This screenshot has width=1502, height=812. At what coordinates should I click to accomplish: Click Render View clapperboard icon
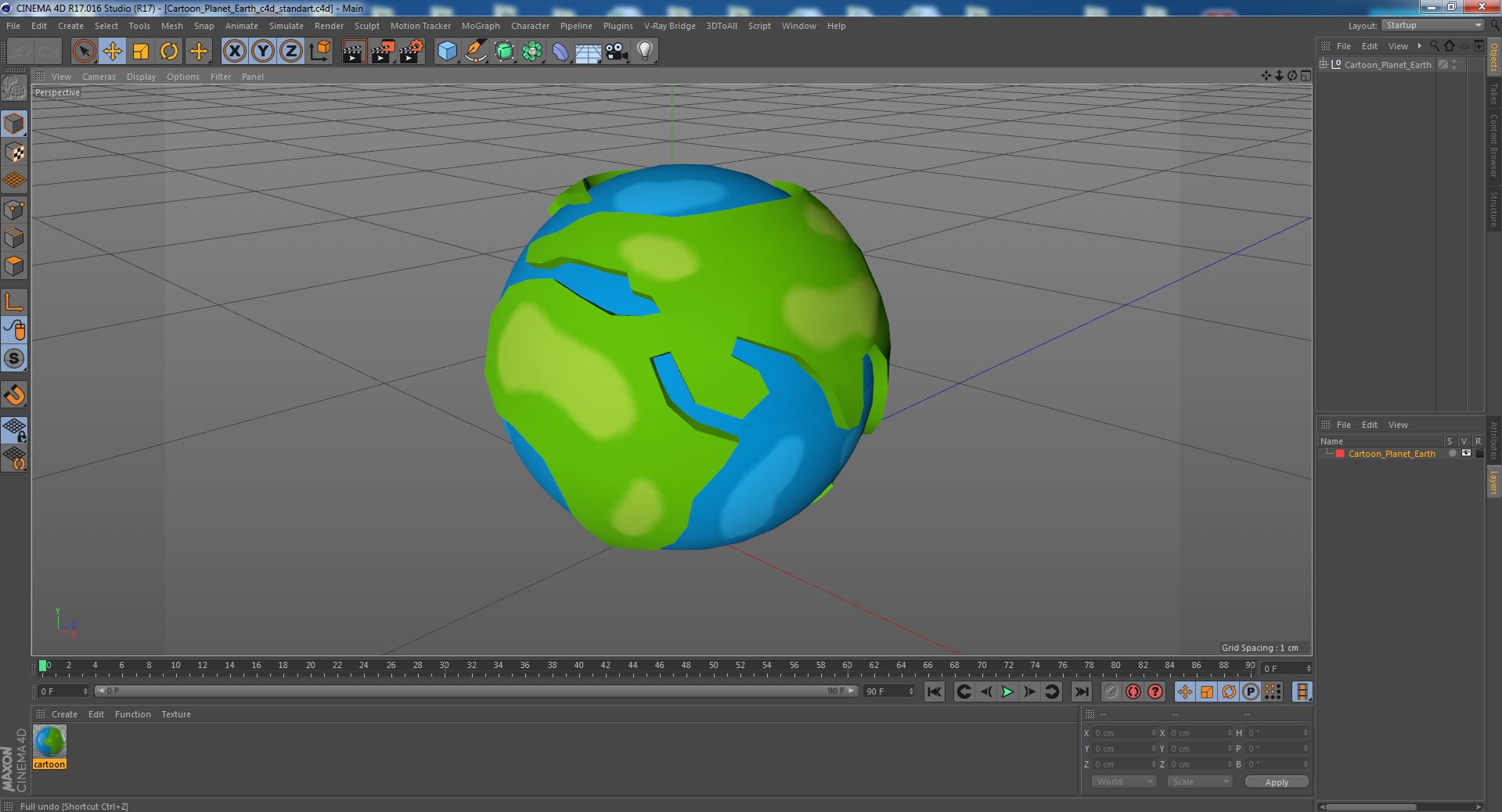click(354, 52)
